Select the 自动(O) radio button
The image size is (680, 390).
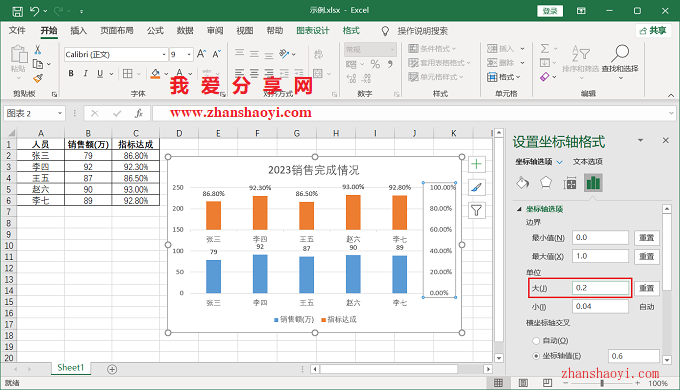(536, 341)
